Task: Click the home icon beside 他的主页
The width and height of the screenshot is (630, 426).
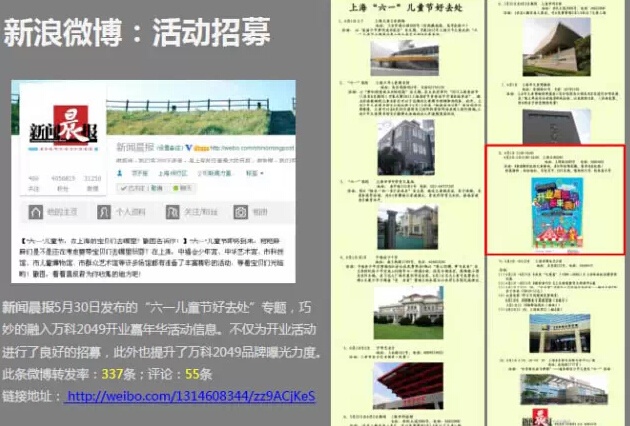Action: coord(36,212)
